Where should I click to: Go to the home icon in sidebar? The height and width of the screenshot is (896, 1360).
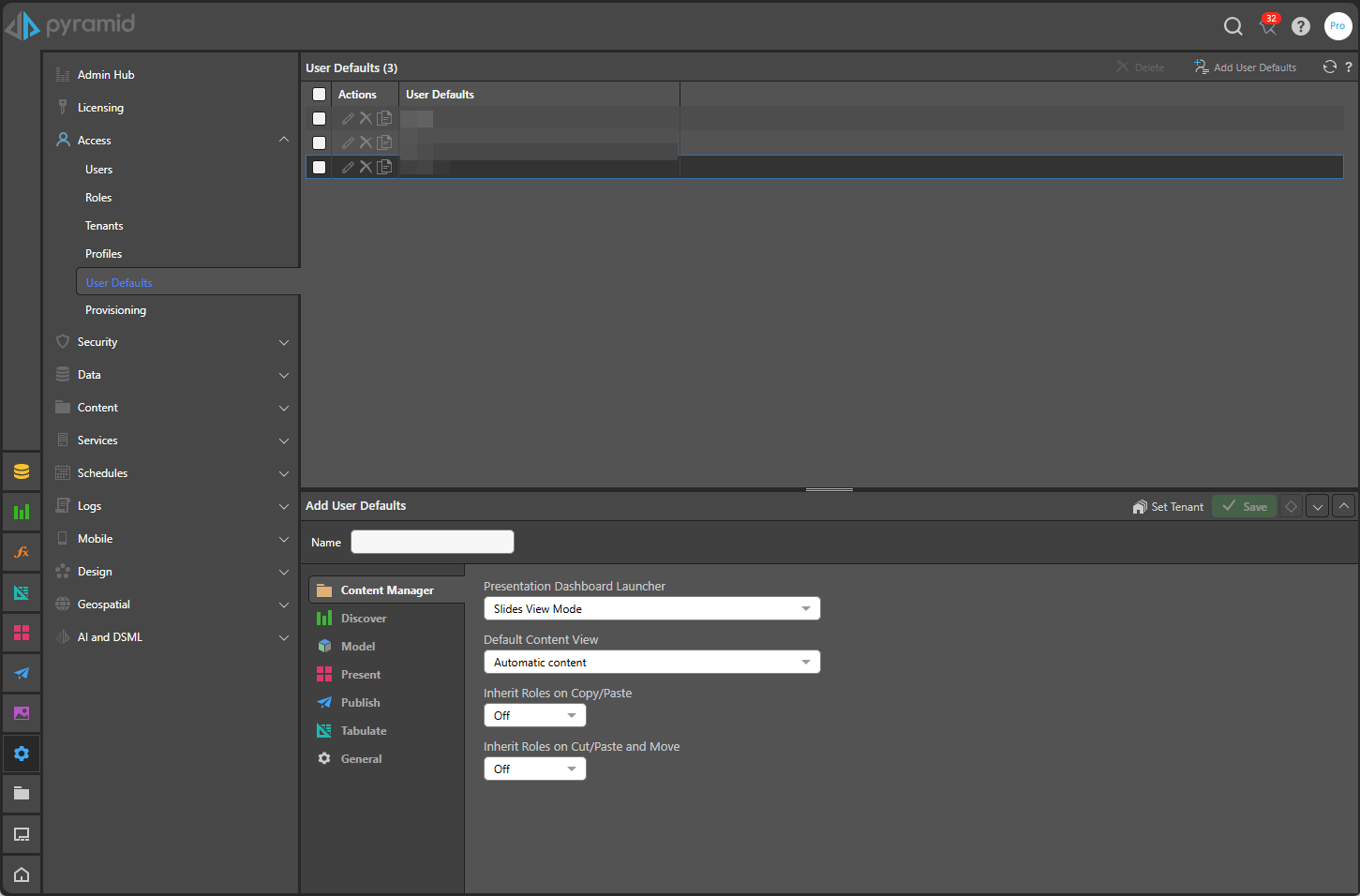coord(22,874)
